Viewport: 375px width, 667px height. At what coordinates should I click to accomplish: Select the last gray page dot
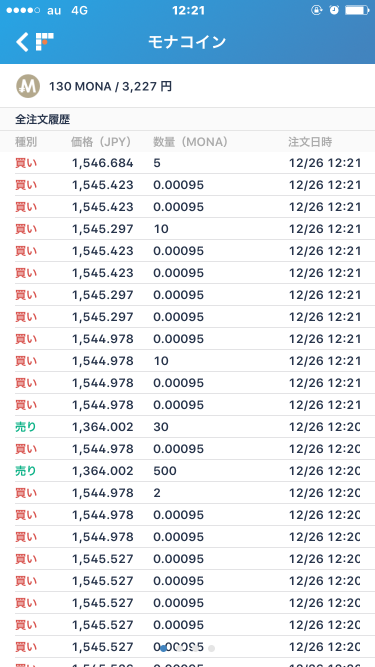pyautogui.click(x=211, y=648)
